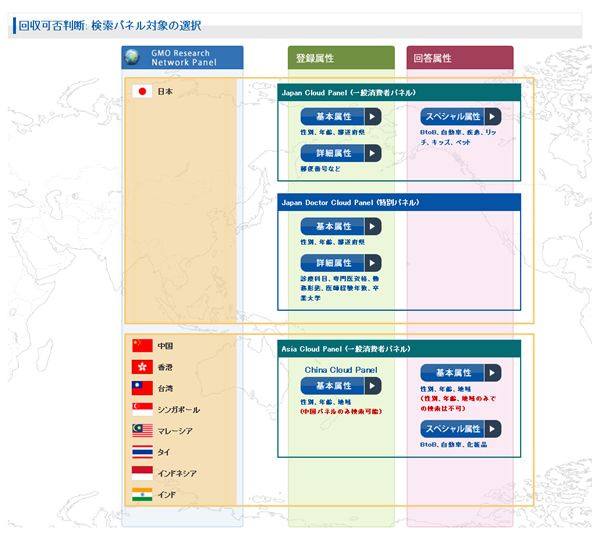Click the タイ country label
This screenshot has height=546, width=594.
[x=164, y=452]
